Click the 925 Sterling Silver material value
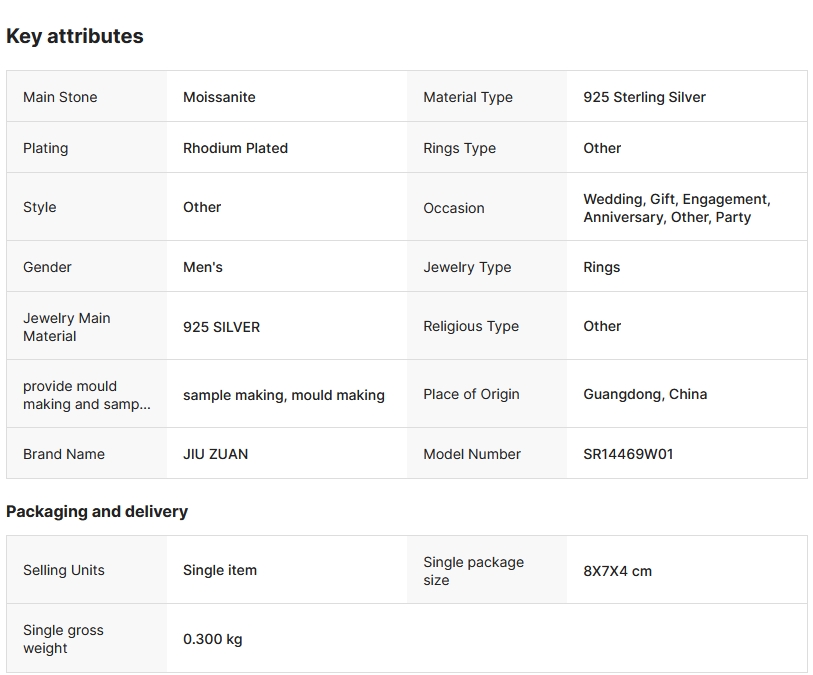The width and height of the screenshot is (813, 675). tap(644, 97)
